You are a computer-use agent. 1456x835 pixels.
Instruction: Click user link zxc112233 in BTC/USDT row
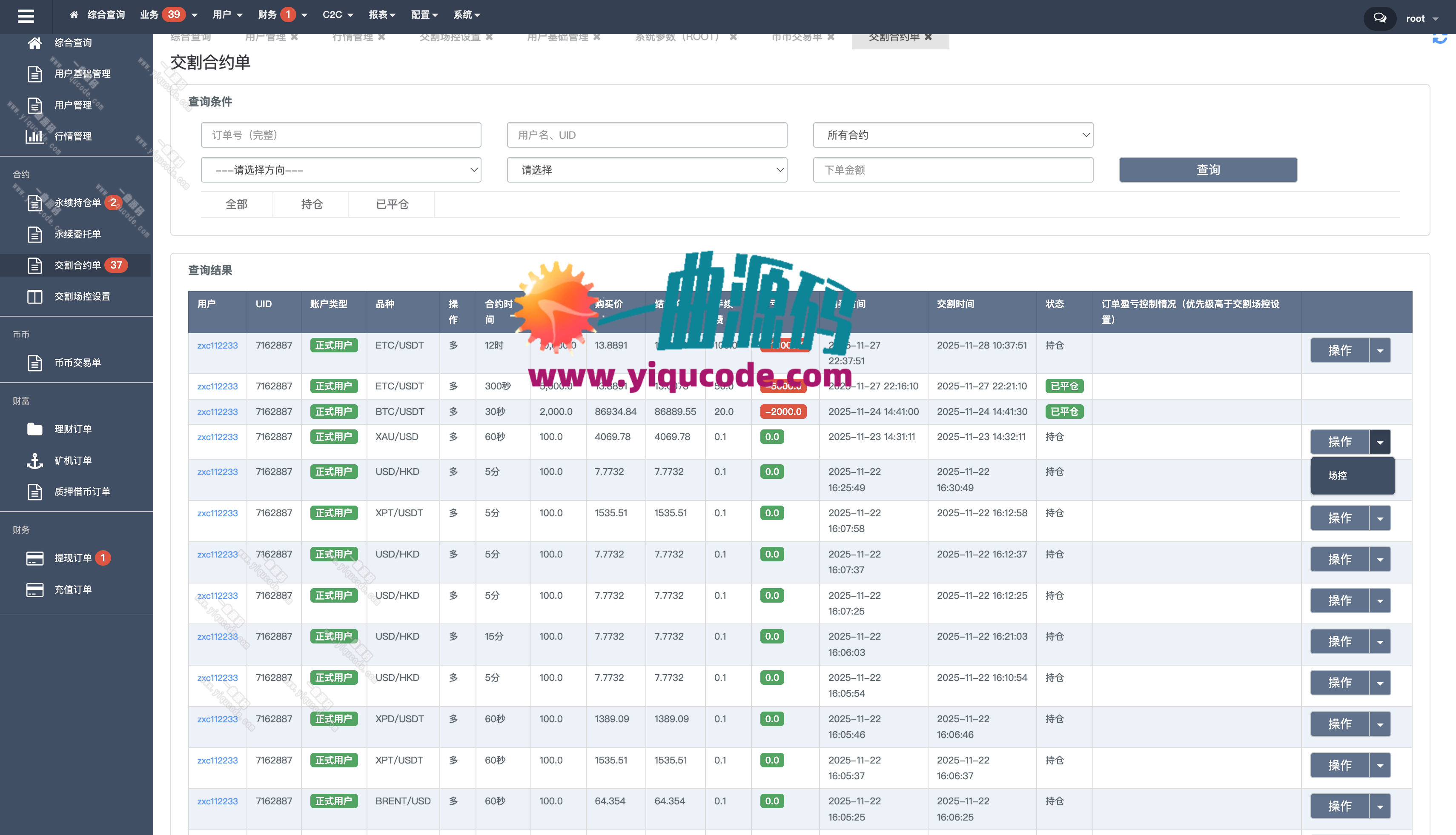click(218, 412)
